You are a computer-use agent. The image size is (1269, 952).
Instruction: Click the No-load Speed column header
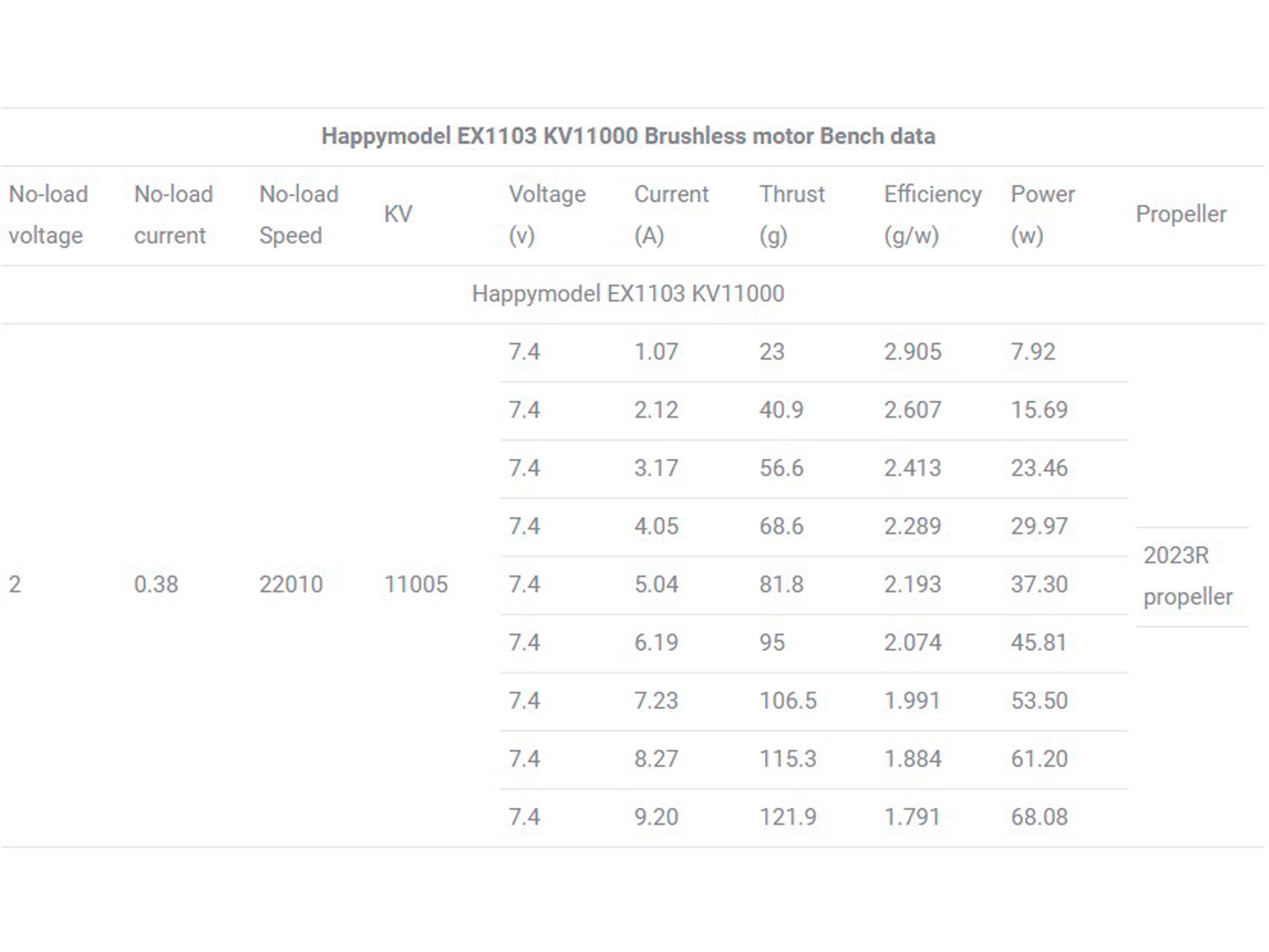298,214
